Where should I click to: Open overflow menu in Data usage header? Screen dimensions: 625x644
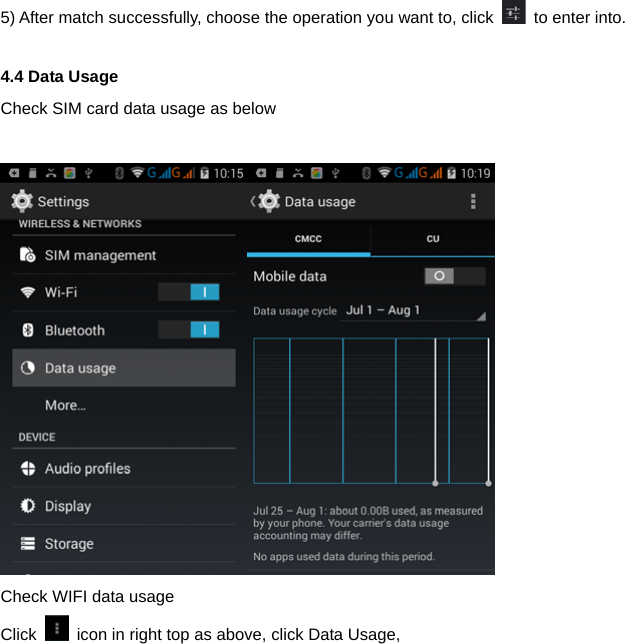473,202
